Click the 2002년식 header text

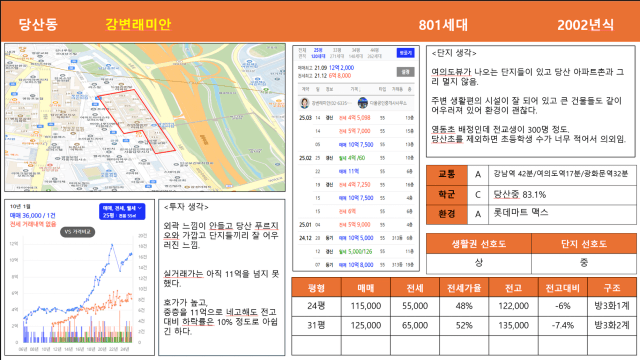[x=585, y=25]
